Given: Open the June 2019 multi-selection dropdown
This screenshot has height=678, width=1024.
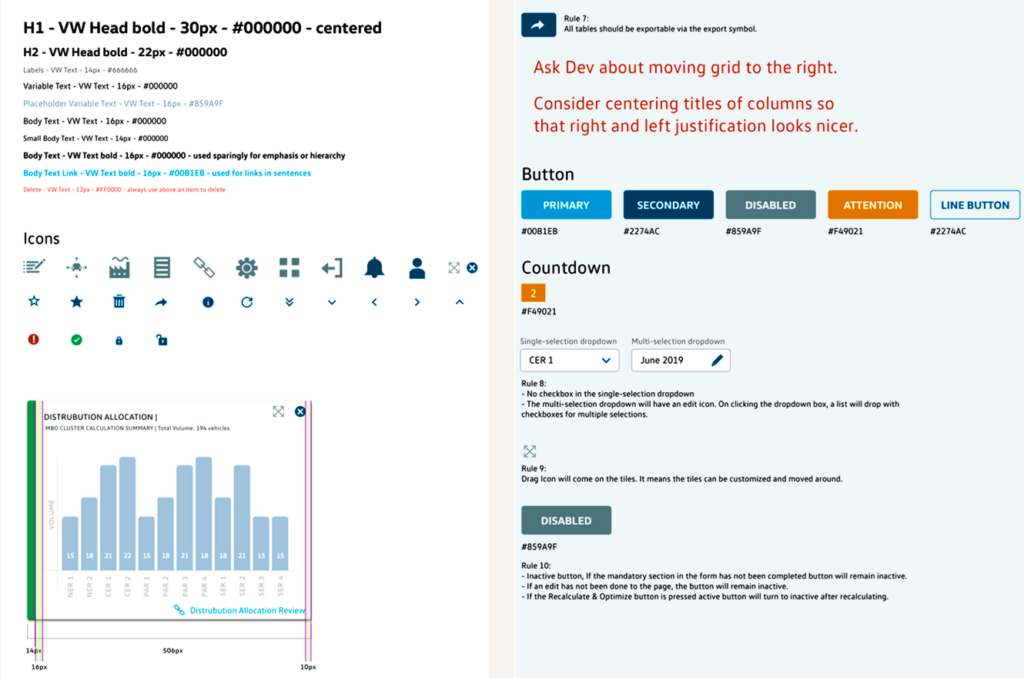Looking at the screenshot, I should coord(681,360).
